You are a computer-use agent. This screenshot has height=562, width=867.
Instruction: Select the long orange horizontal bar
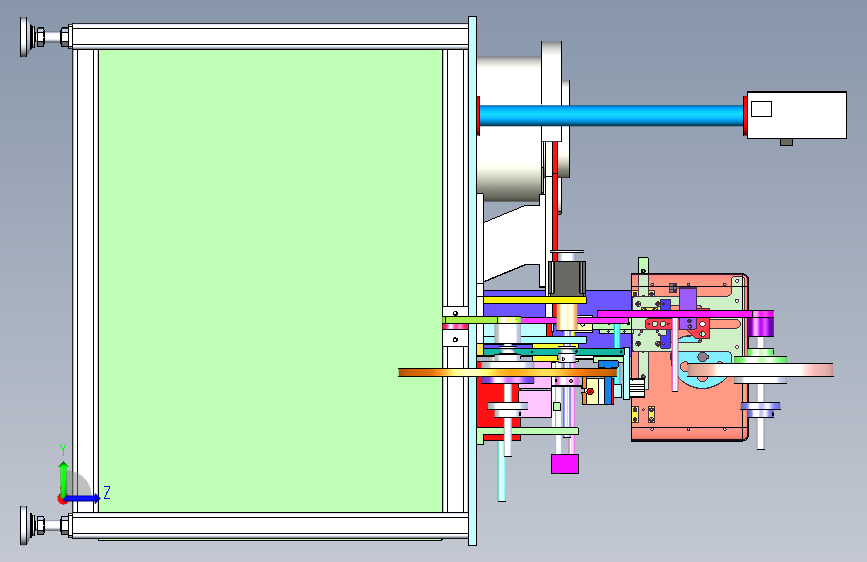click(507, 373)
